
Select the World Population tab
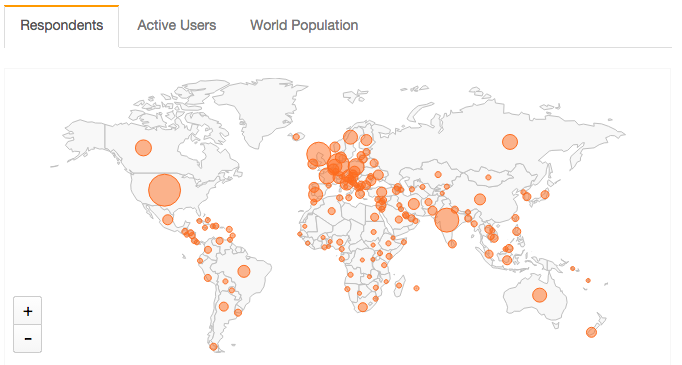(304, 25)
